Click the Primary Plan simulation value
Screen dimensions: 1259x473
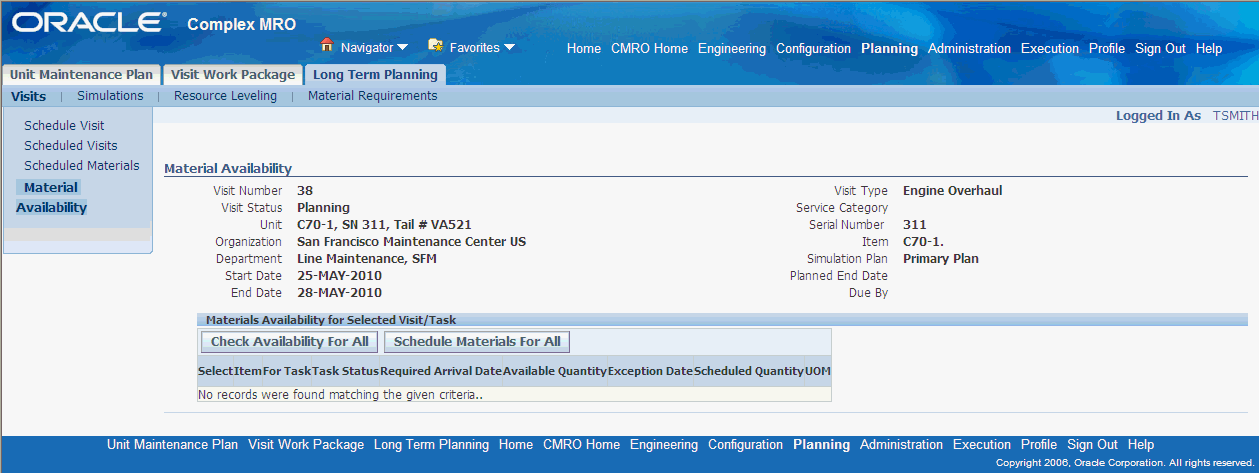click(x=941, y=259)
